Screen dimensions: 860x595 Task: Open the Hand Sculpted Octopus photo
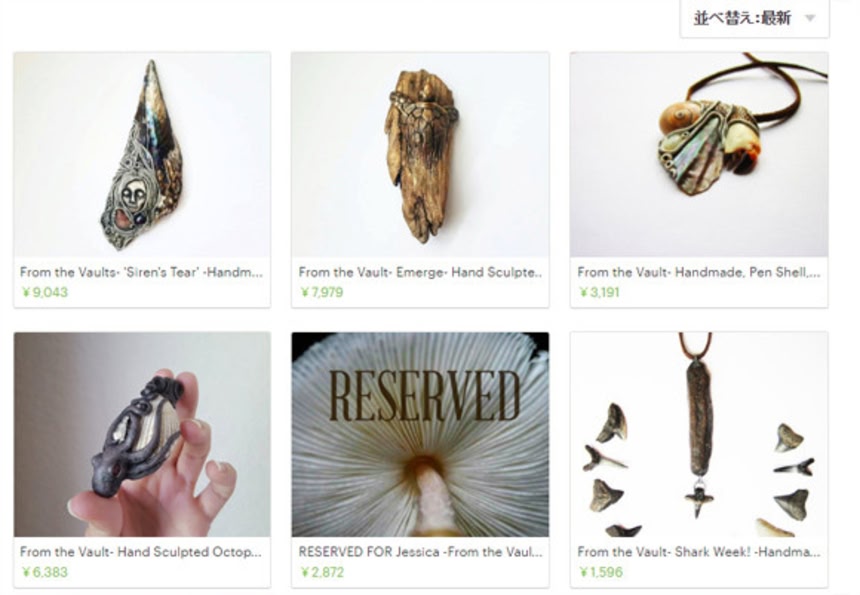tap(142, 434)
